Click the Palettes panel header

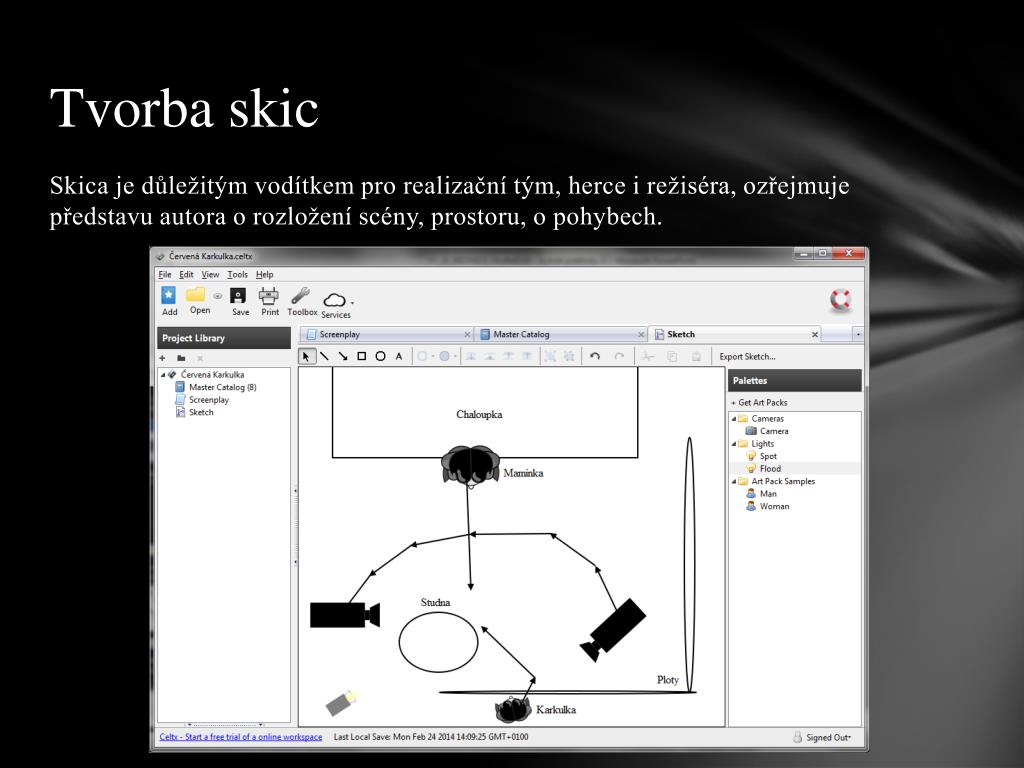click(x=795, y=380)
